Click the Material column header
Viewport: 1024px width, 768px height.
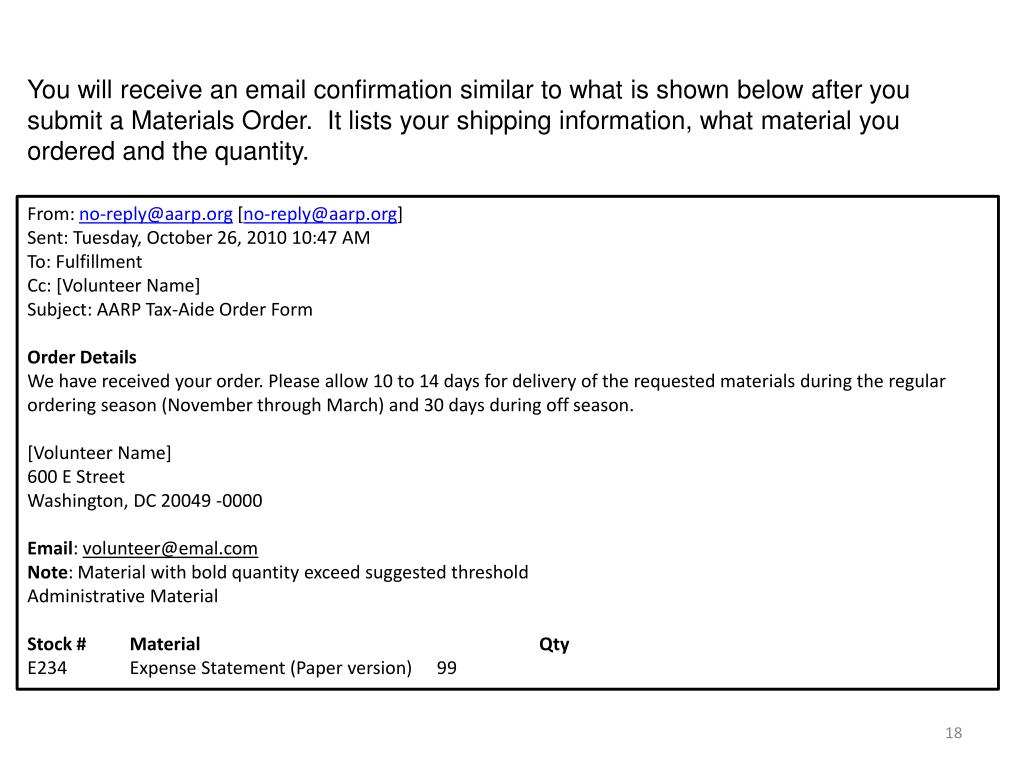165,644
